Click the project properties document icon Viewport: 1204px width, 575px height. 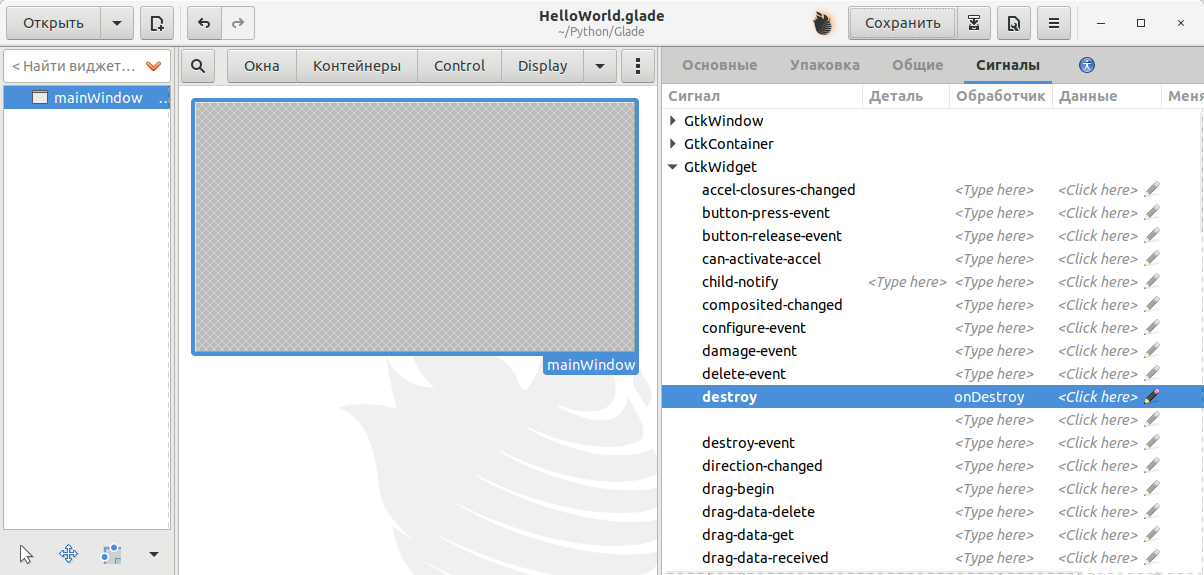click(x=1014, y=23)
